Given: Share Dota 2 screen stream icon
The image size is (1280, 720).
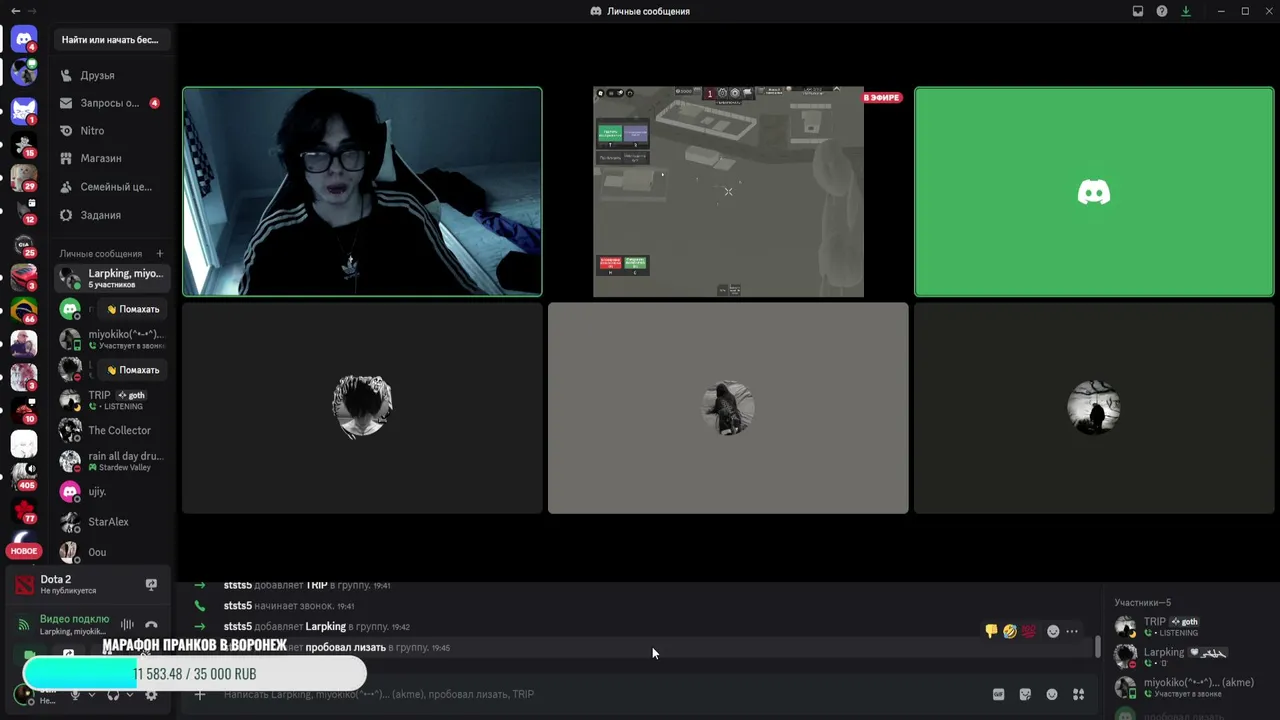Looking at the screenshot, I should (x=151, y=584).
